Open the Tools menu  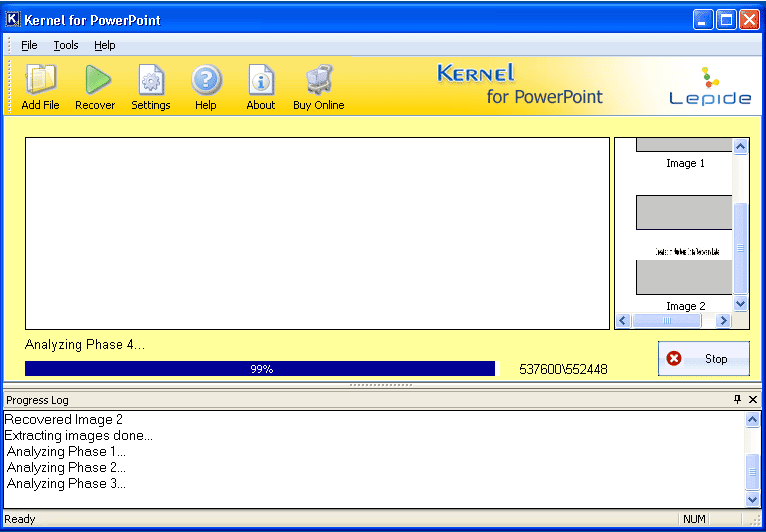(66, 45)
